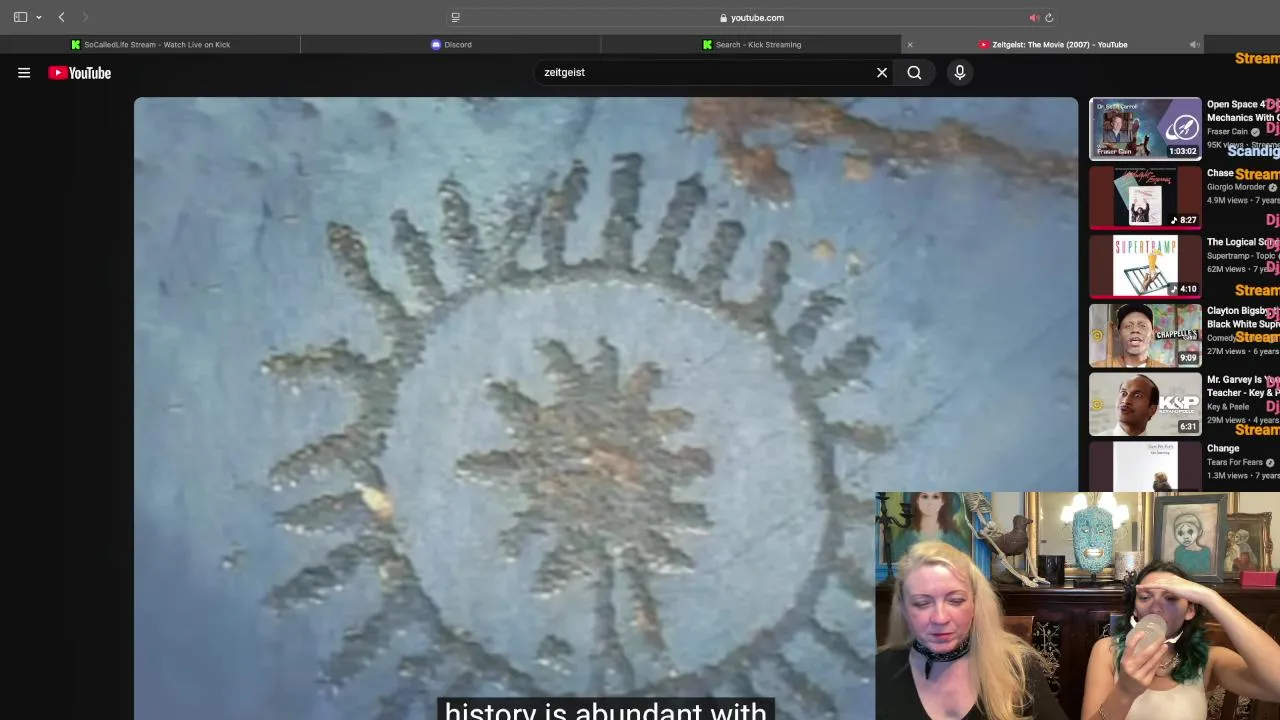Screen dimensions: 1280x720
Task: Open the Change Tears For Fears thumbnail
Action: click(x=1145, y=466)
